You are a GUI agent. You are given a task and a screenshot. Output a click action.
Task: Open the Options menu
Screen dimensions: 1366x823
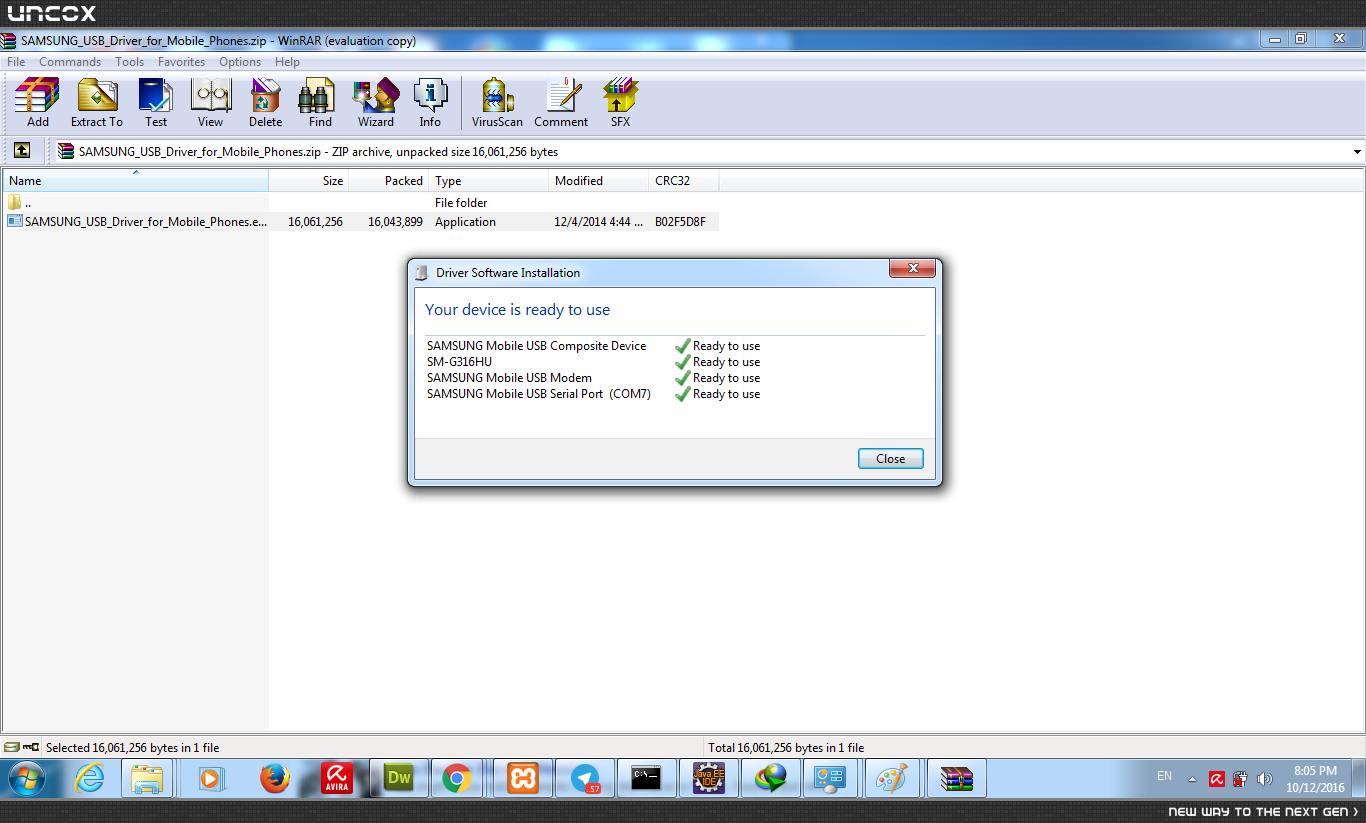tap(240, 62)
